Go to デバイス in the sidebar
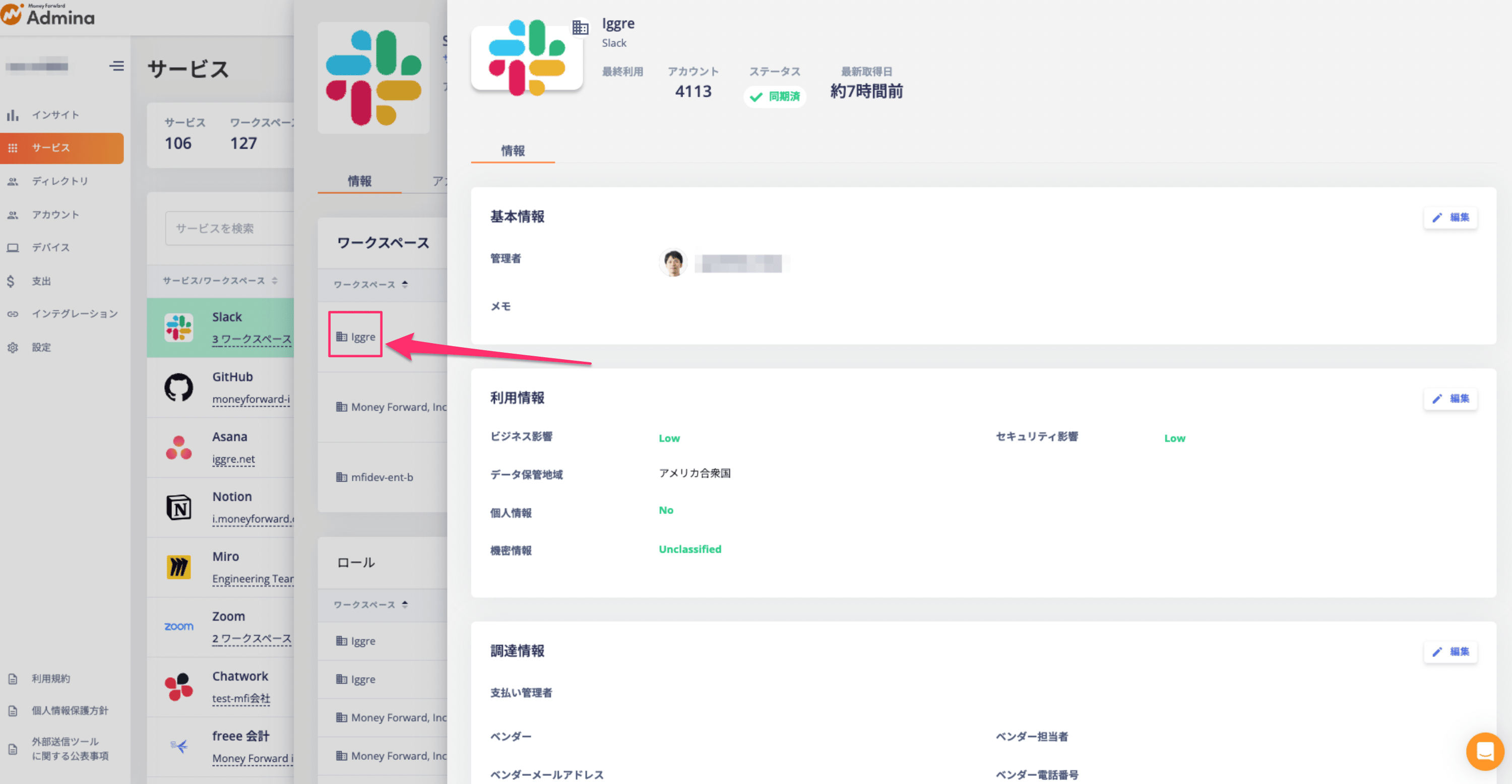This screenshot has width=1512, height=784. tap(50, 247)
